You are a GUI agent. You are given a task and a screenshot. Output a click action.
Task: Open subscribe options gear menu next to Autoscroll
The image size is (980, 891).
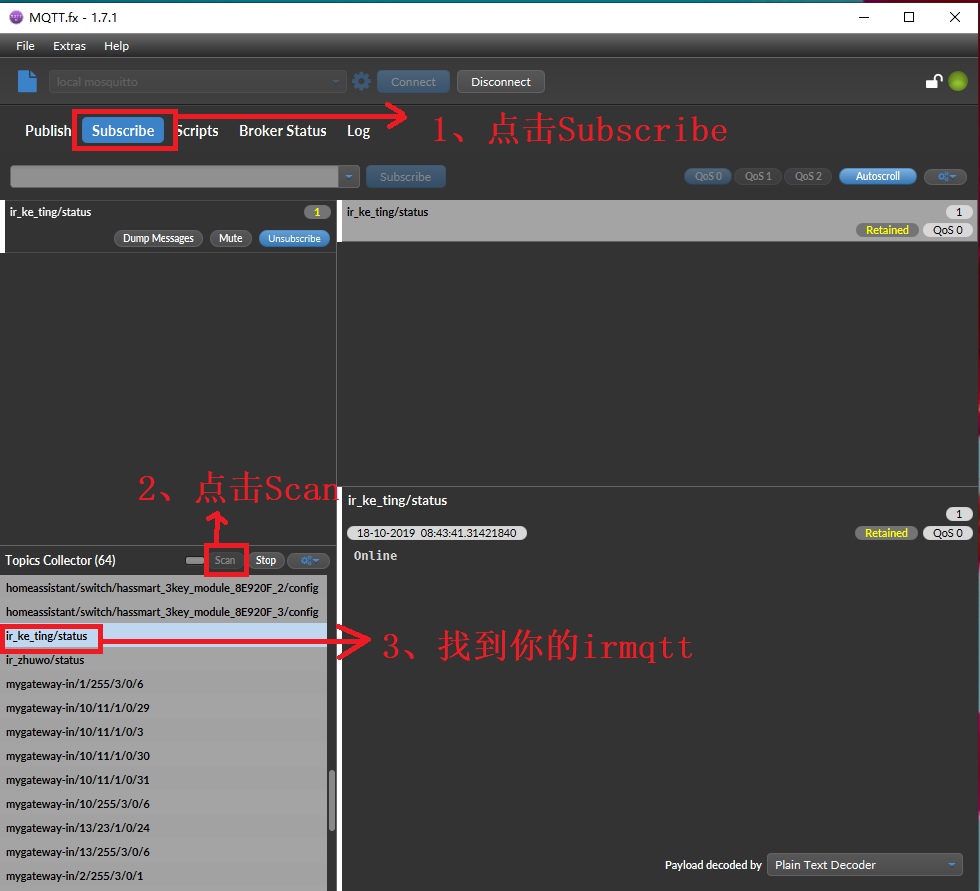pyautogui.click(x=946, y=177)
